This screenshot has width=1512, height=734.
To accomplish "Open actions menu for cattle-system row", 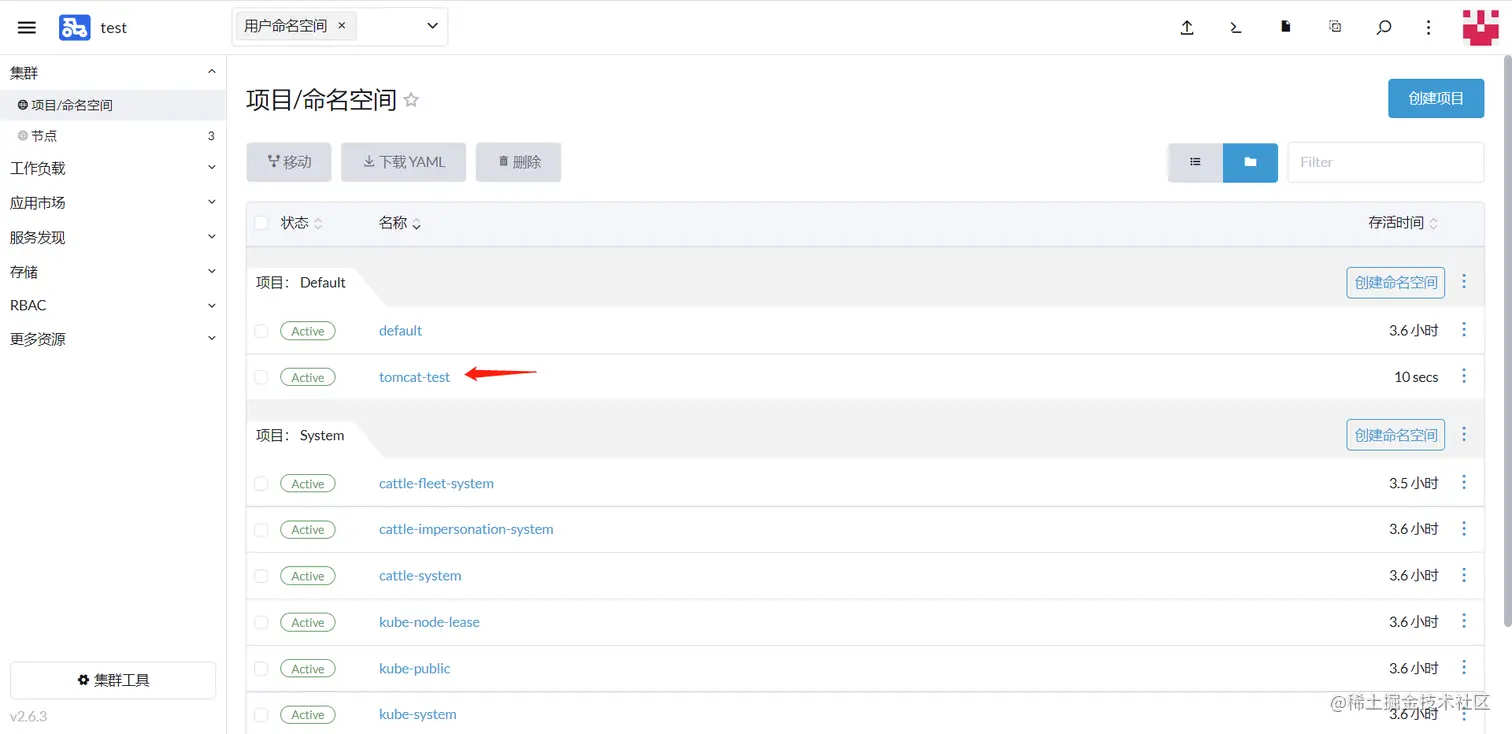I will click(1464, 575).
